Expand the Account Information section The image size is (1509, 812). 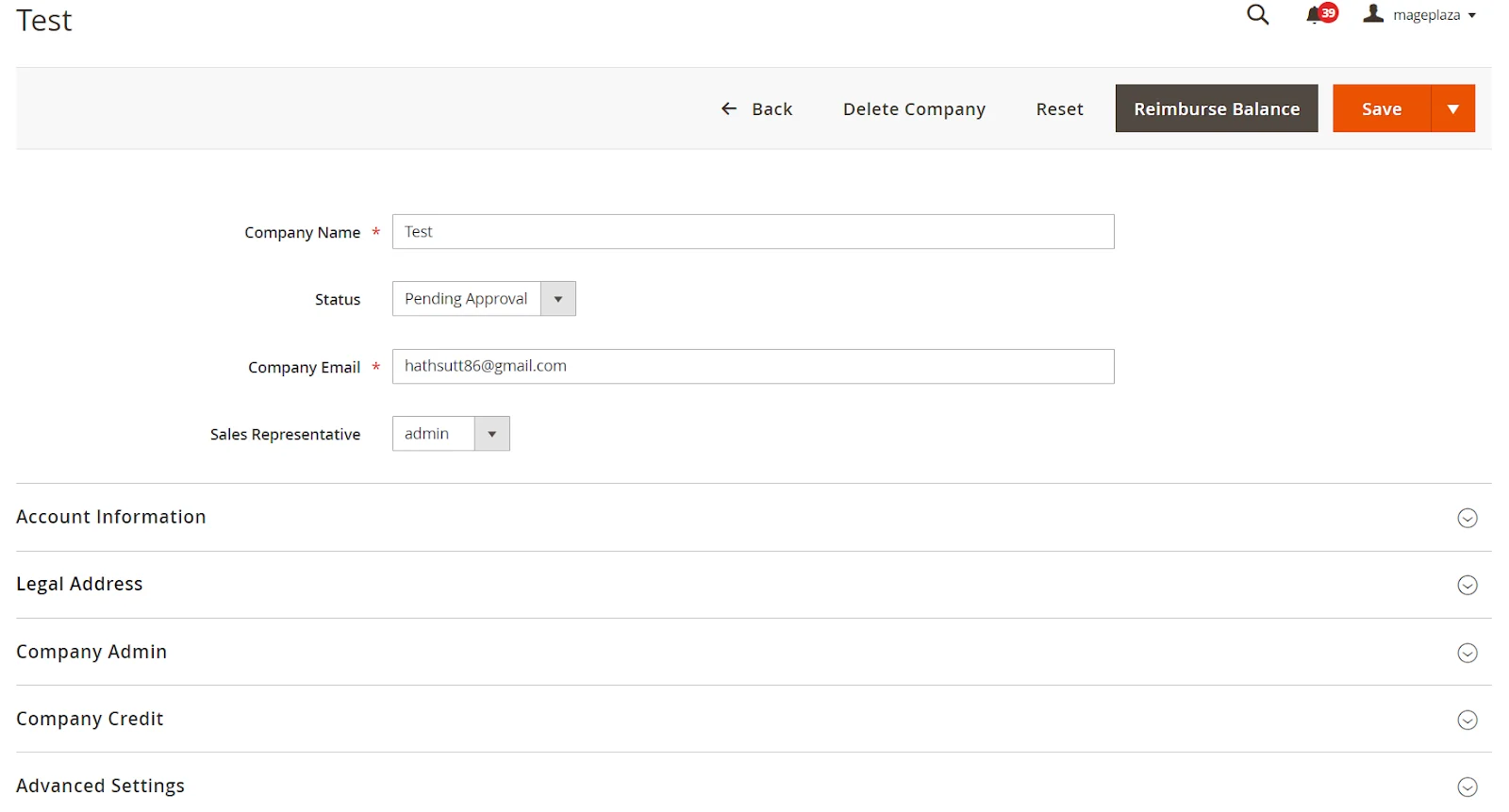click(x=111, y=517)
